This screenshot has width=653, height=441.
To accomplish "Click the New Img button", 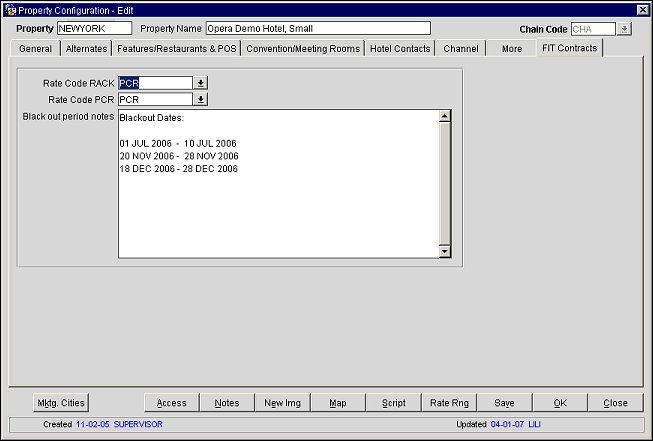I will tap(283, 403).
